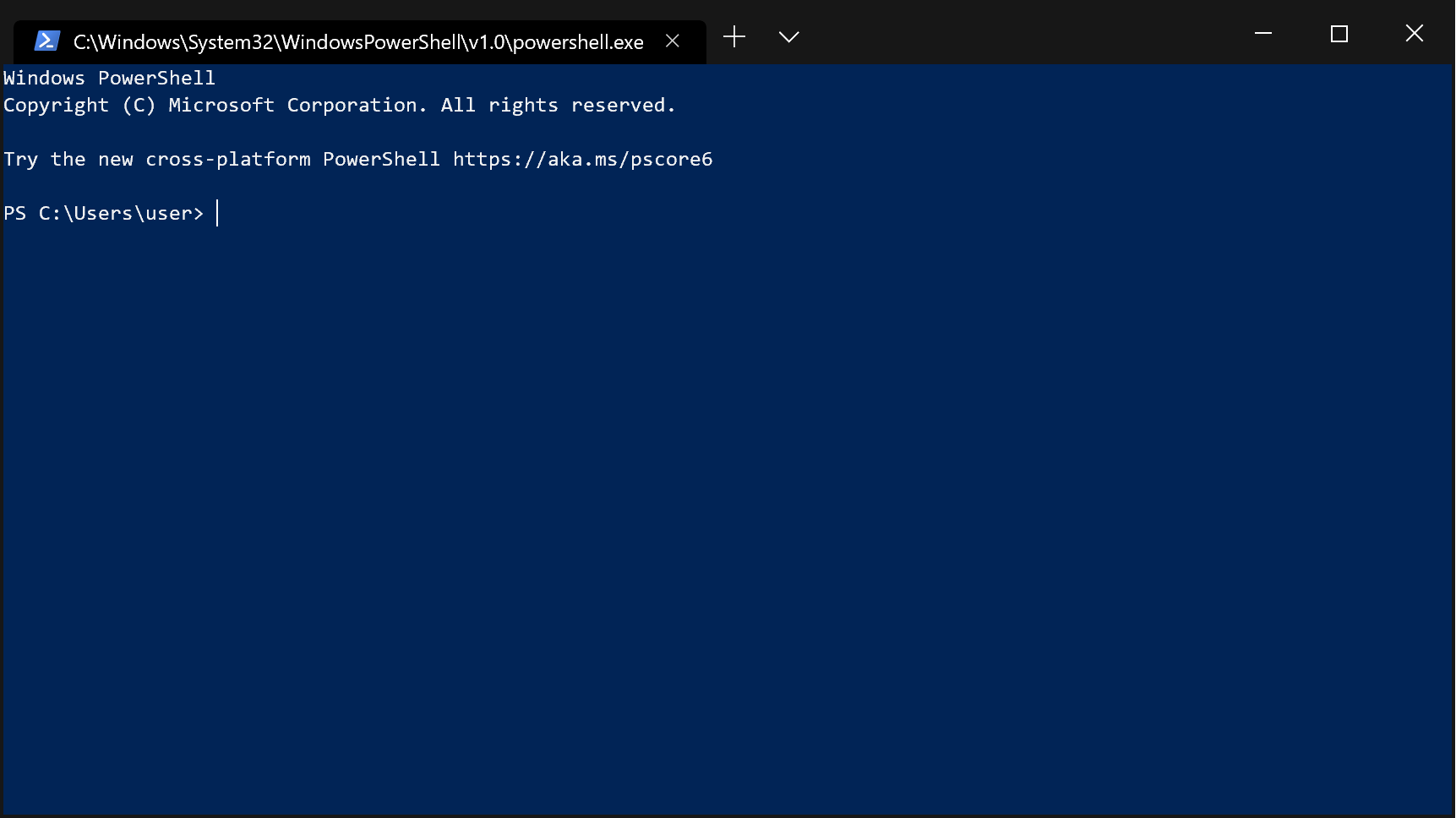The height and width of the screenshot is (818, 1456).
Task: Click the 'Windows PowerShell' header line
Action: point(110,78)
